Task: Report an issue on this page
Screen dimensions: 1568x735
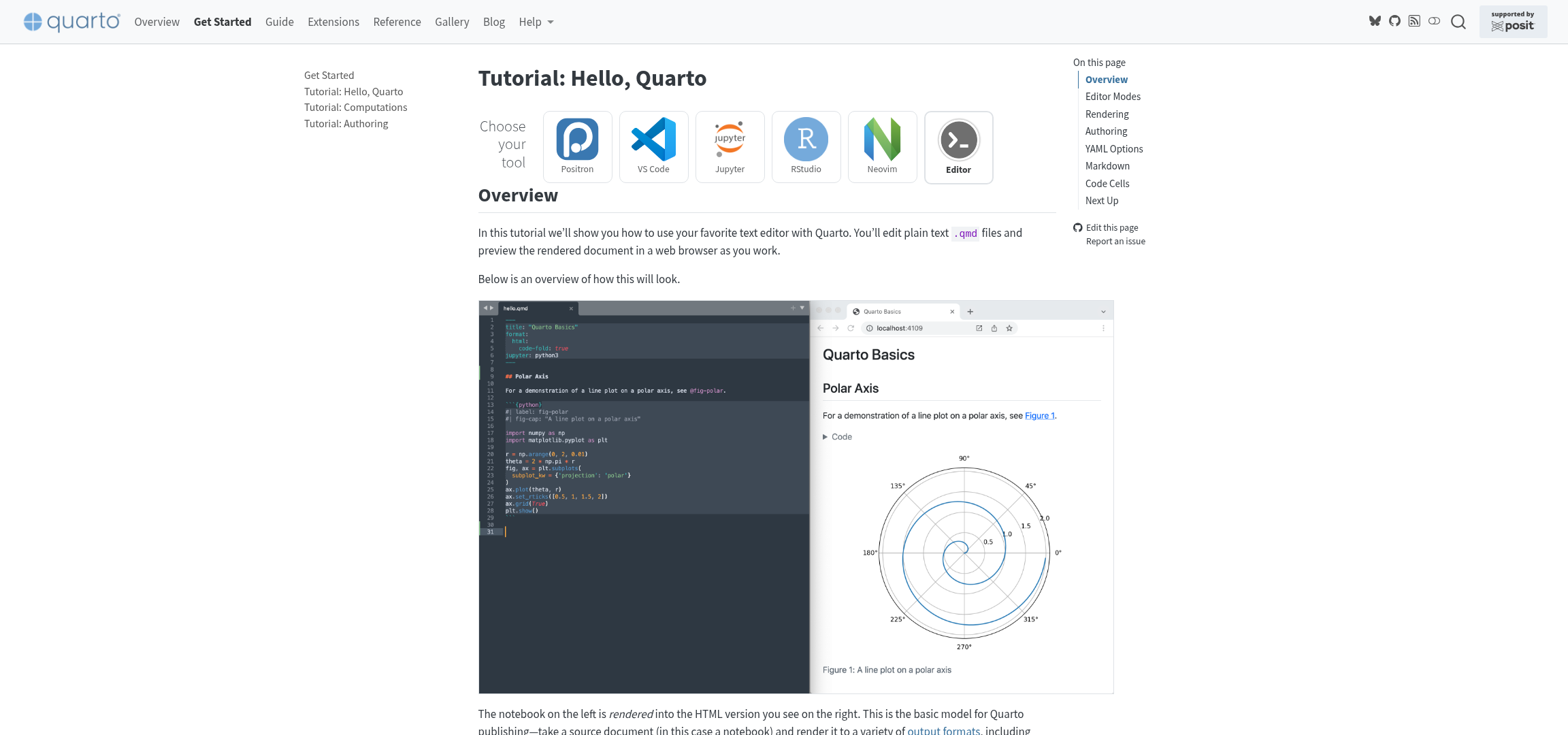Action: [x=1115, y=241]
